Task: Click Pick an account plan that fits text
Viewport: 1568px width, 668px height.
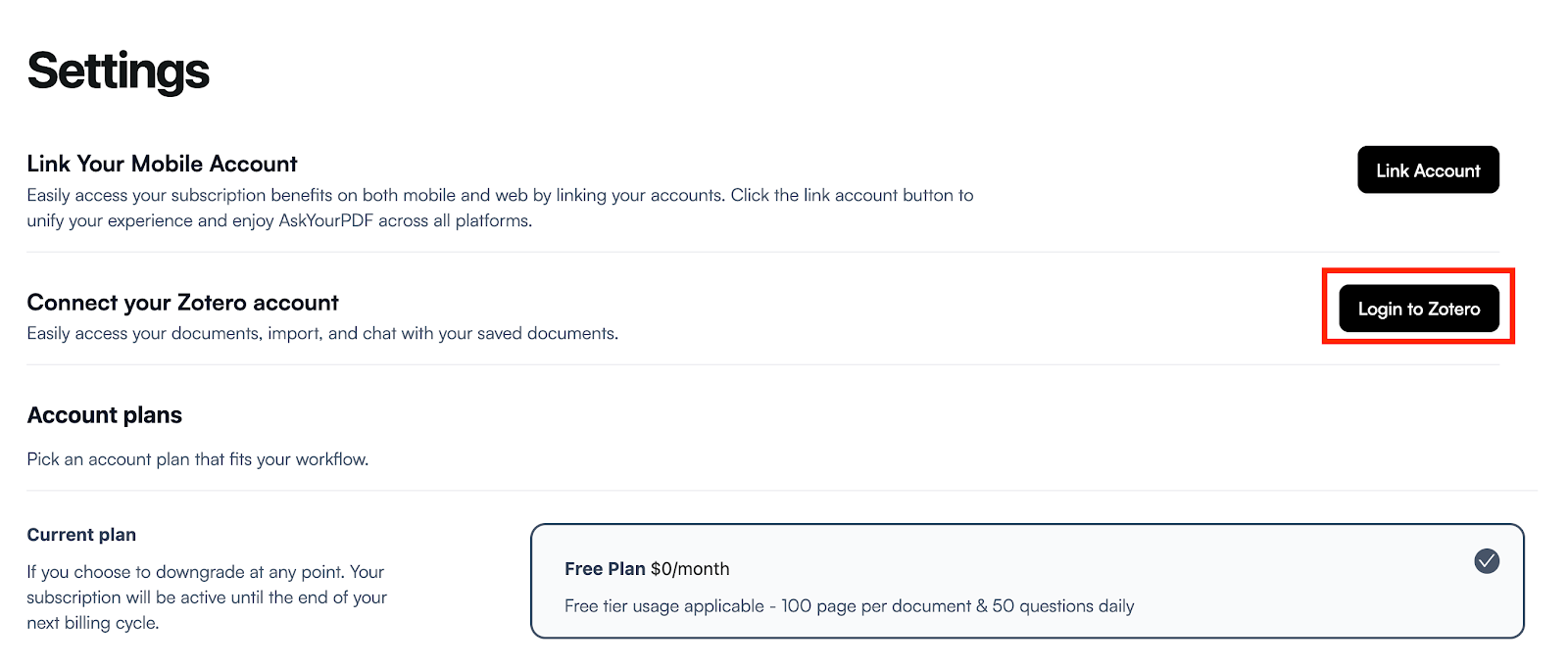Action: pos(198,459)
